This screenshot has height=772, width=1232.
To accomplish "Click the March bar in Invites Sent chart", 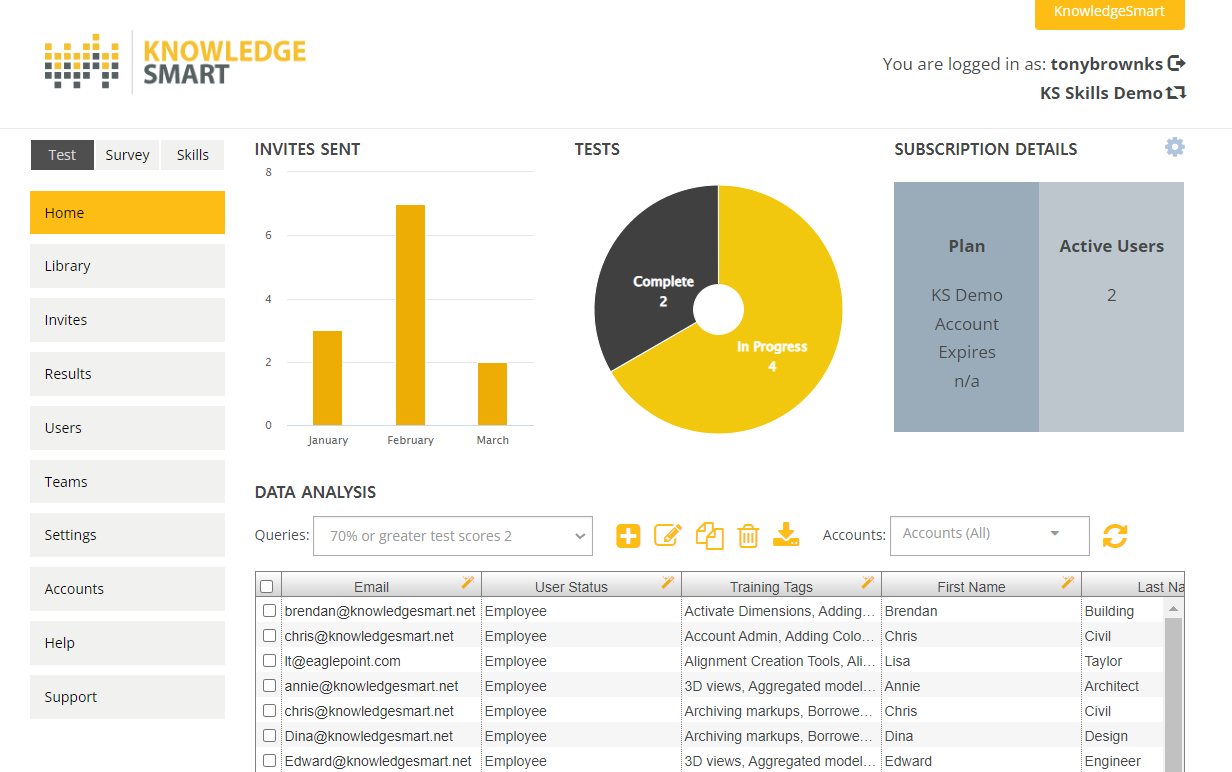I will (x=492, y=394).
